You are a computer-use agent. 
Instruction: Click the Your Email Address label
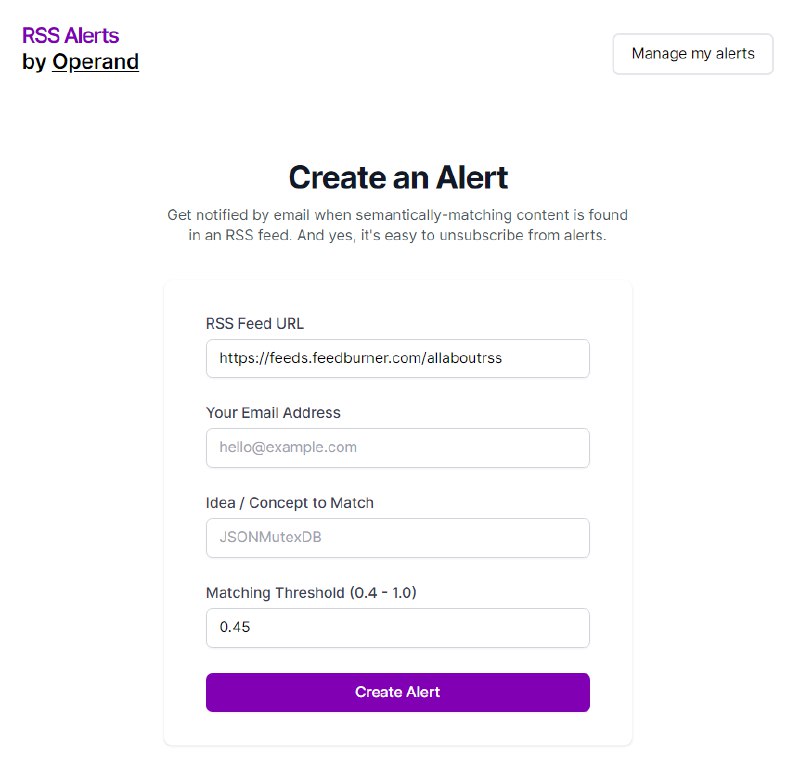tap(272, 413)
